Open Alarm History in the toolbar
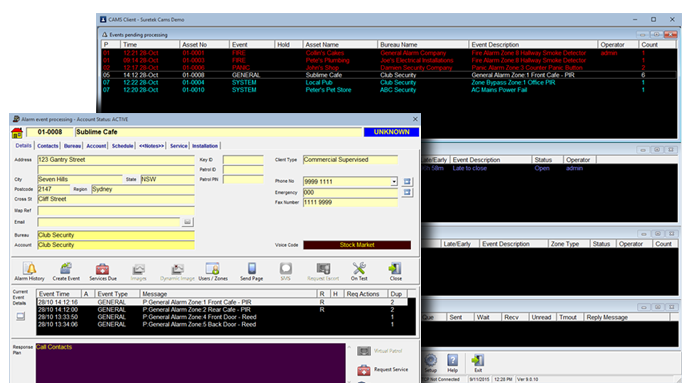 pyautogui.click(x=29, y=271)
